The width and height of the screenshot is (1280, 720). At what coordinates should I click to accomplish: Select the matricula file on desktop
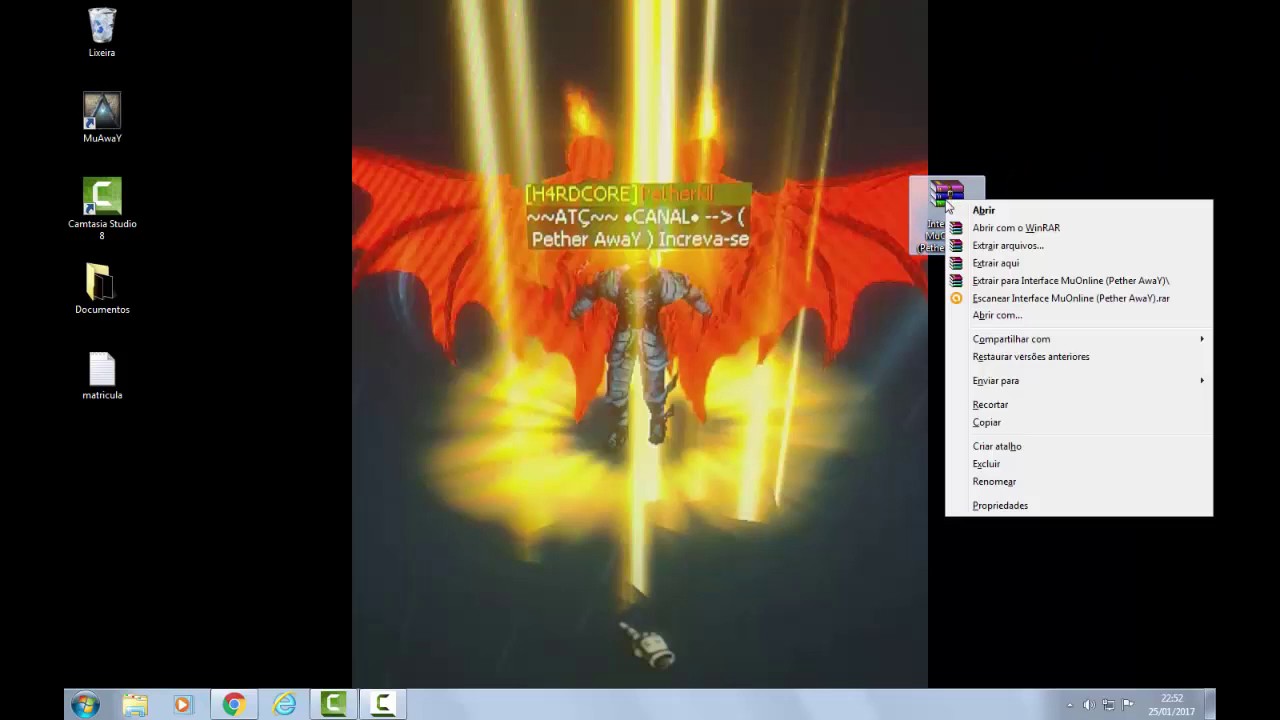[102, 375]
